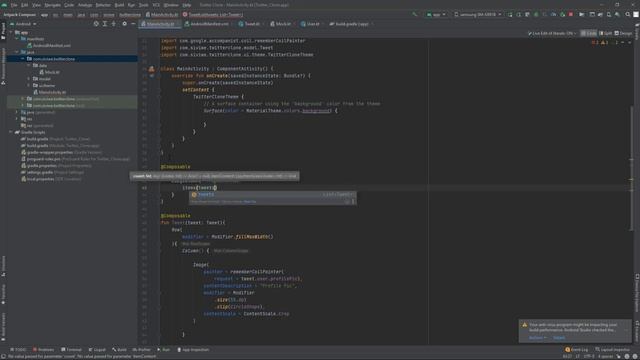Collapse the manifests folder node

(x=17, y=39)
